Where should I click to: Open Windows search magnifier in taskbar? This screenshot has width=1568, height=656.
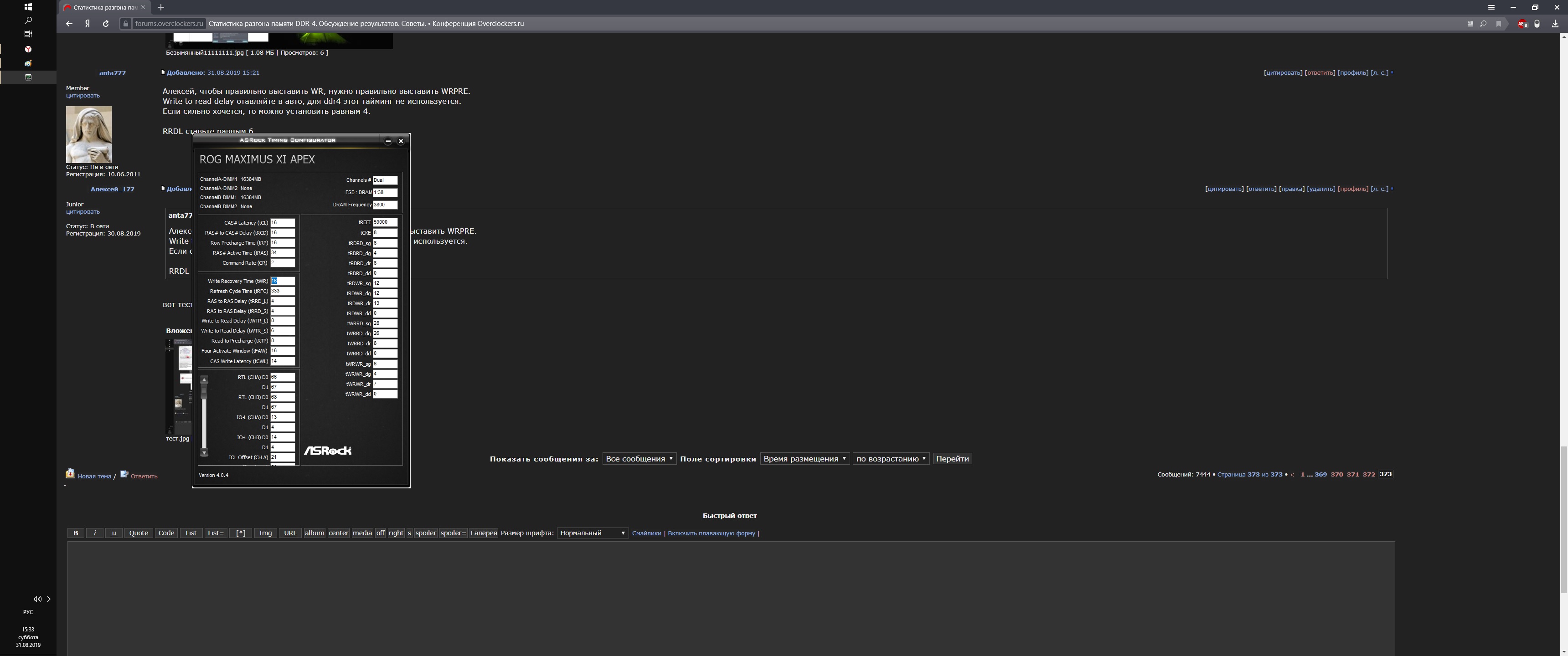(x=28, y=20)
